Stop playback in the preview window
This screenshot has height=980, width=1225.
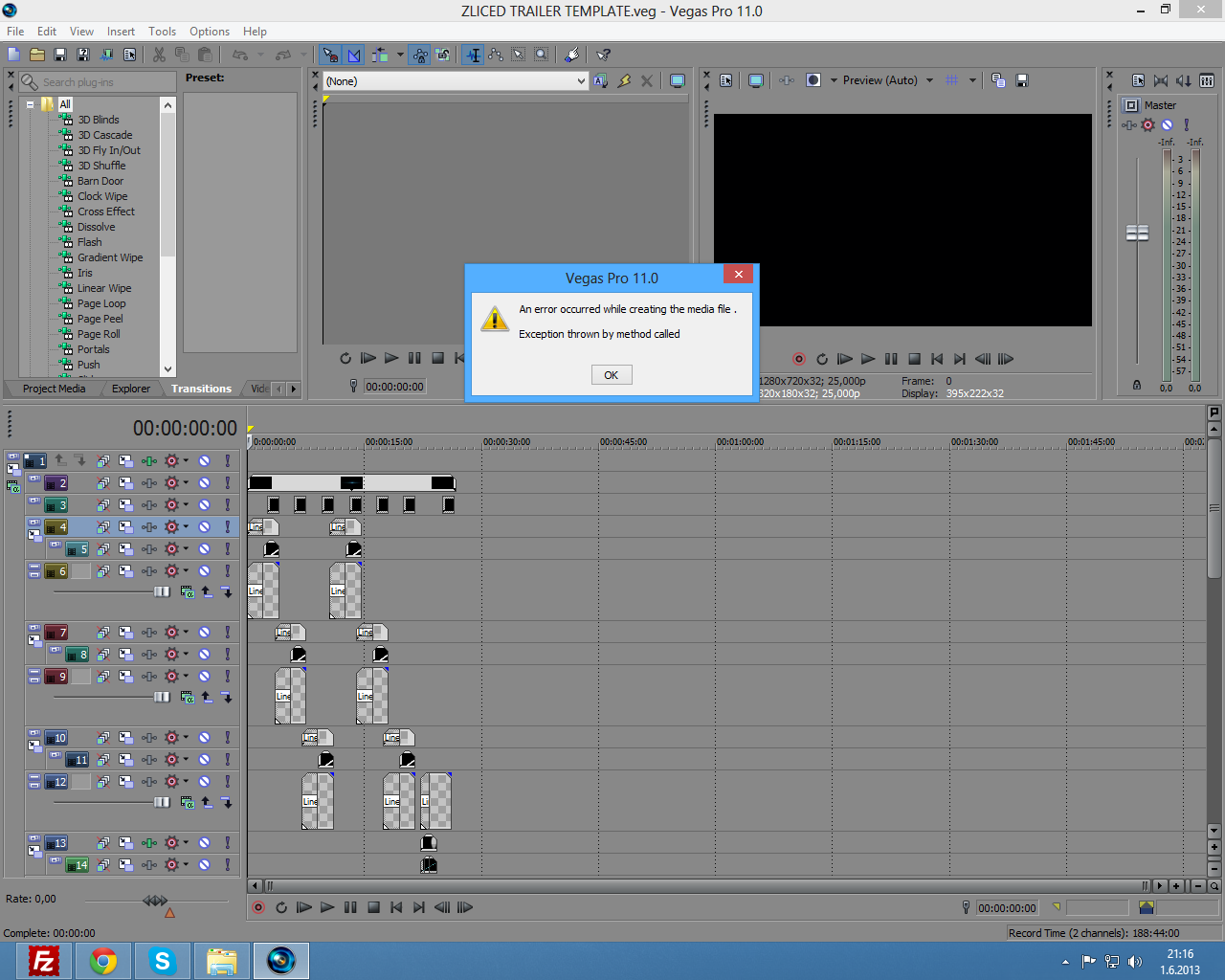(914, 359)
